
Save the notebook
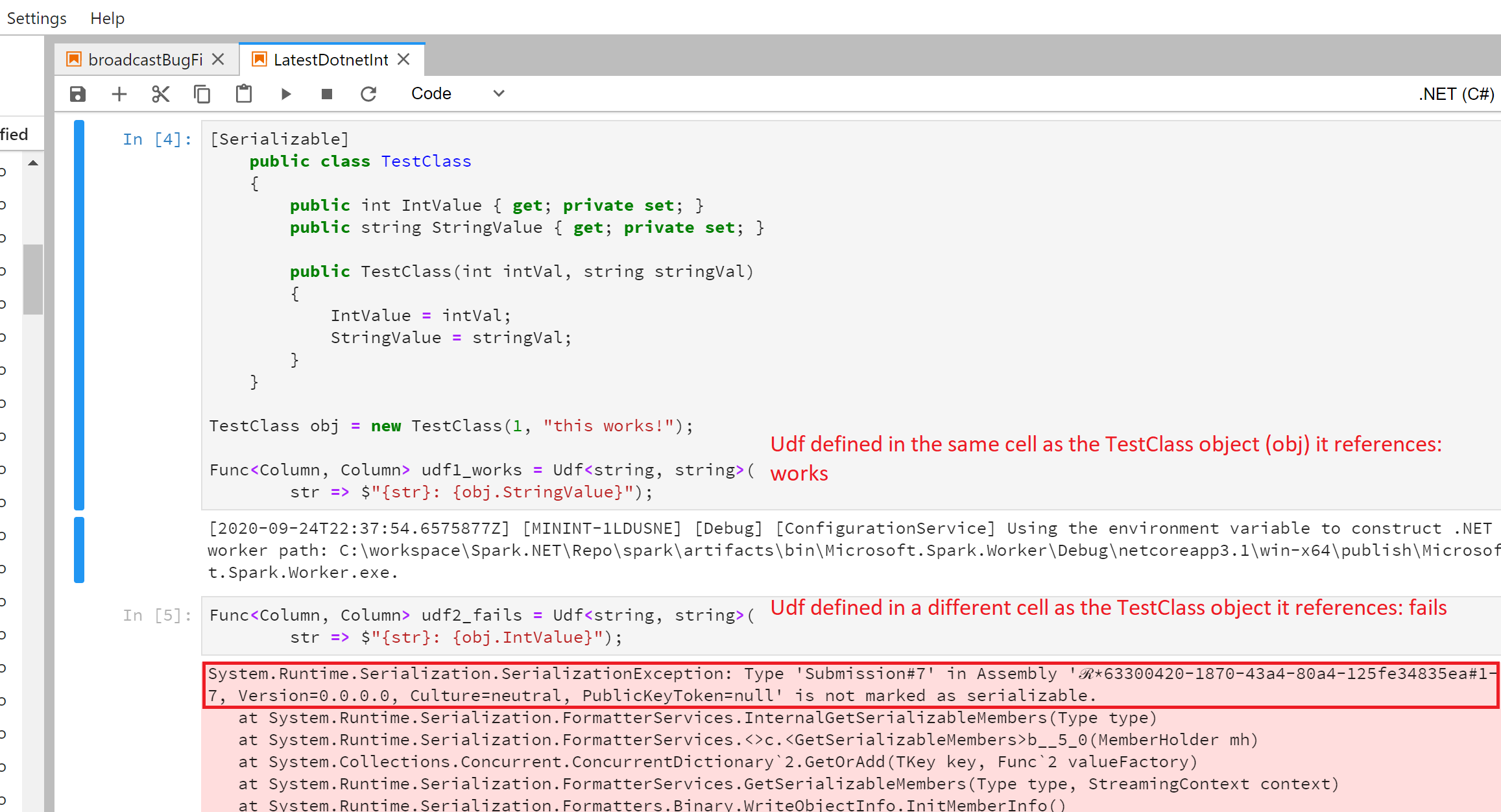pyautogui.click(x=77, y=93)
